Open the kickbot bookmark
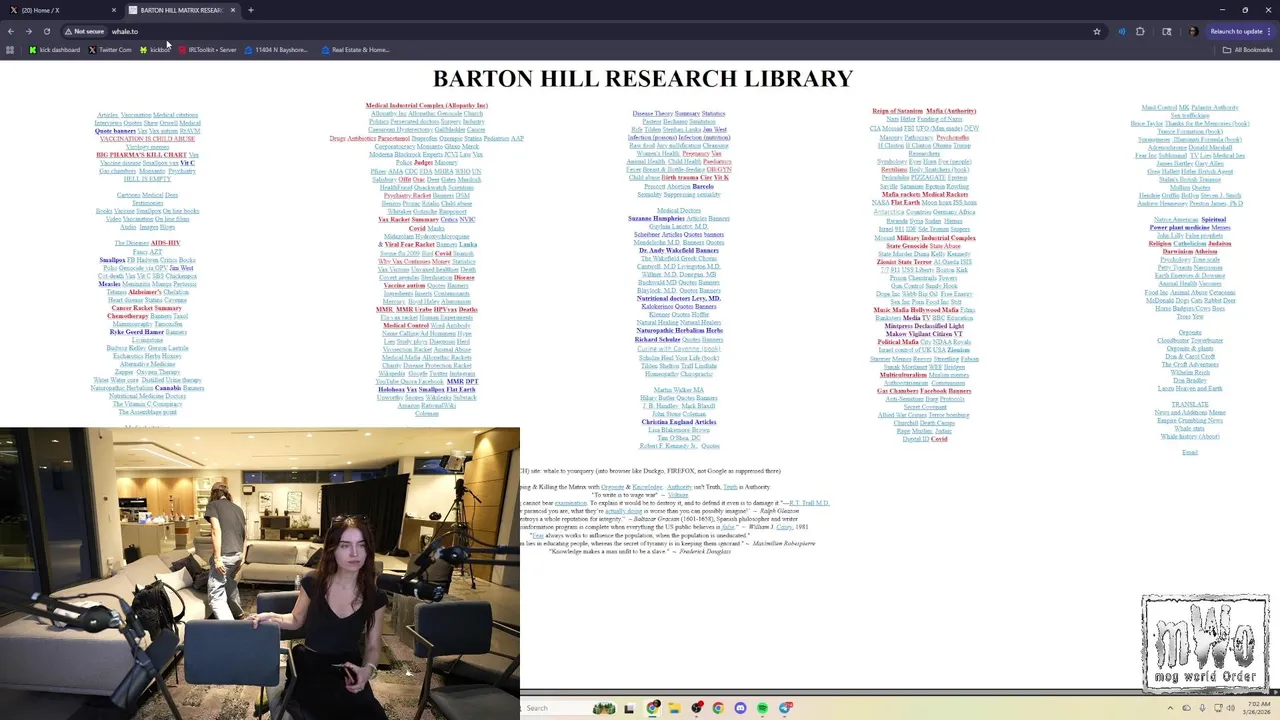Image resolution: width=1280 pixels, height=720 pixels. point(155,49)
